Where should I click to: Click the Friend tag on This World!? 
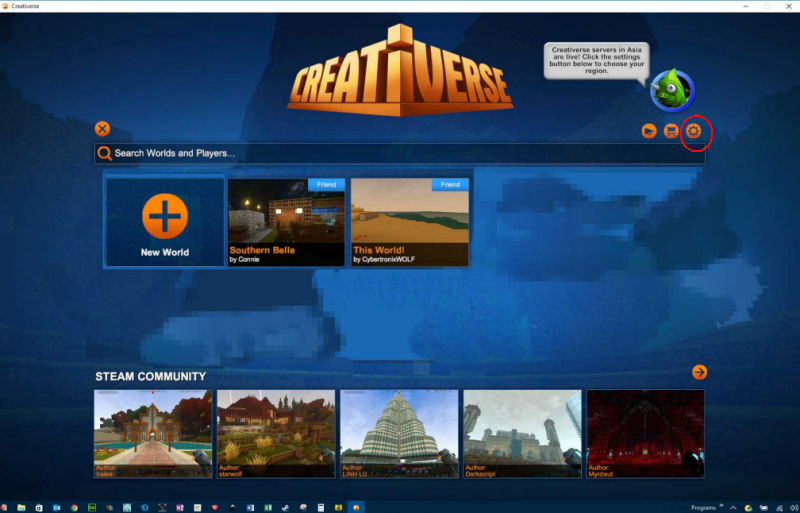(450, 185)
